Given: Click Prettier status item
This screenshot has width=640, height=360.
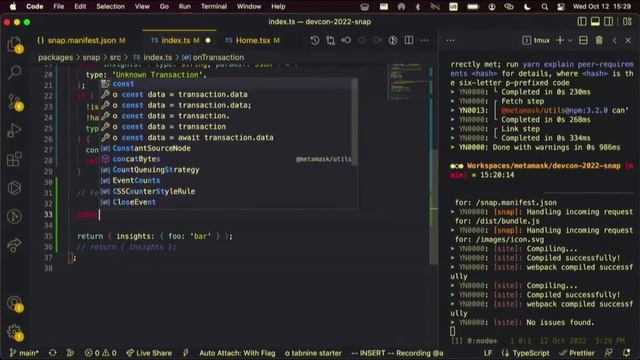Looking at the screenshot, I should click(x=578, y=353).
